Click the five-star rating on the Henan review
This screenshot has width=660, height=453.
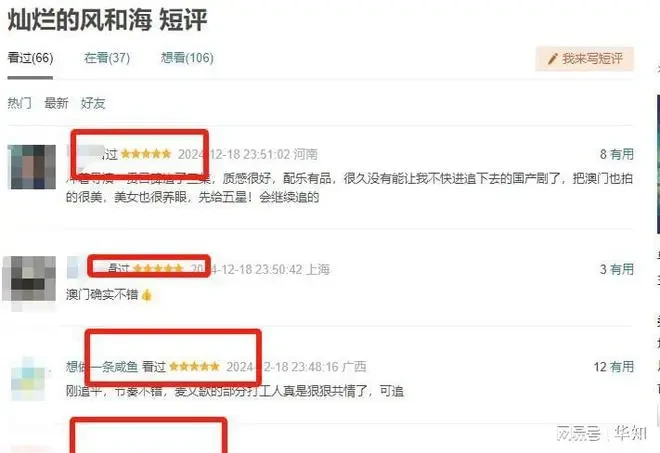(146, 154)
